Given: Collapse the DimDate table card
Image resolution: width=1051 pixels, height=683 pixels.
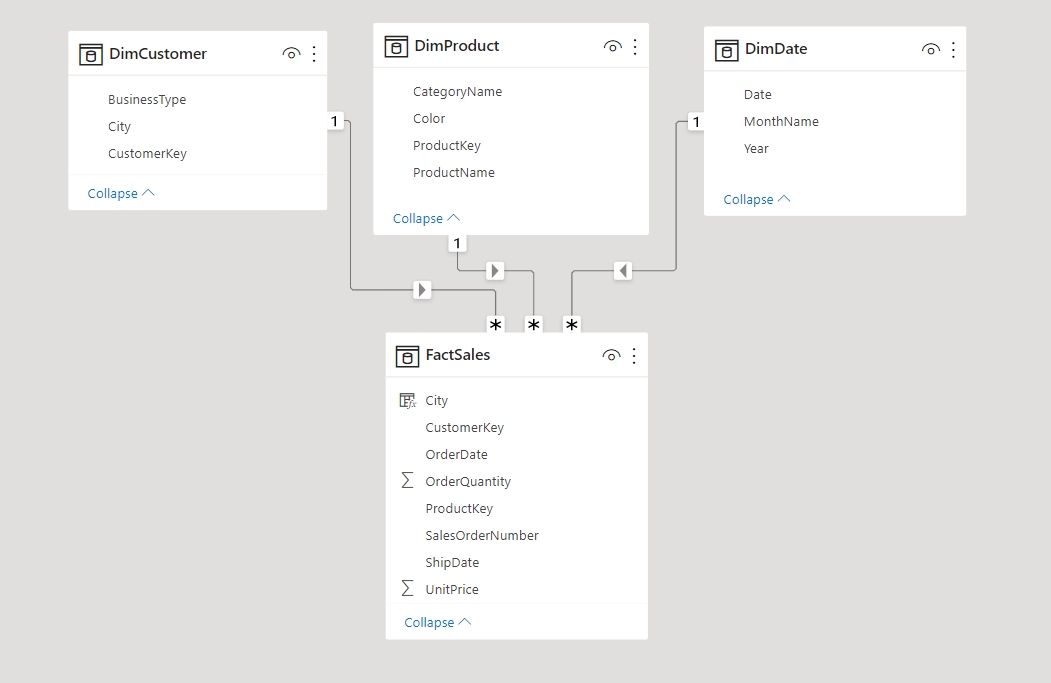Looking at the screenshot, I should pyautogui.click(x=757, y=199).
